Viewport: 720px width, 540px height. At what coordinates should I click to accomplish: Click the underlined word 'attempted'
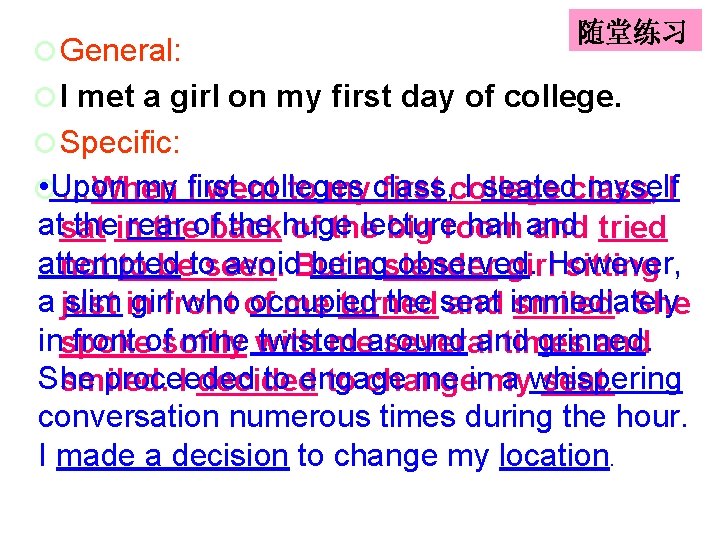[109, 265]
